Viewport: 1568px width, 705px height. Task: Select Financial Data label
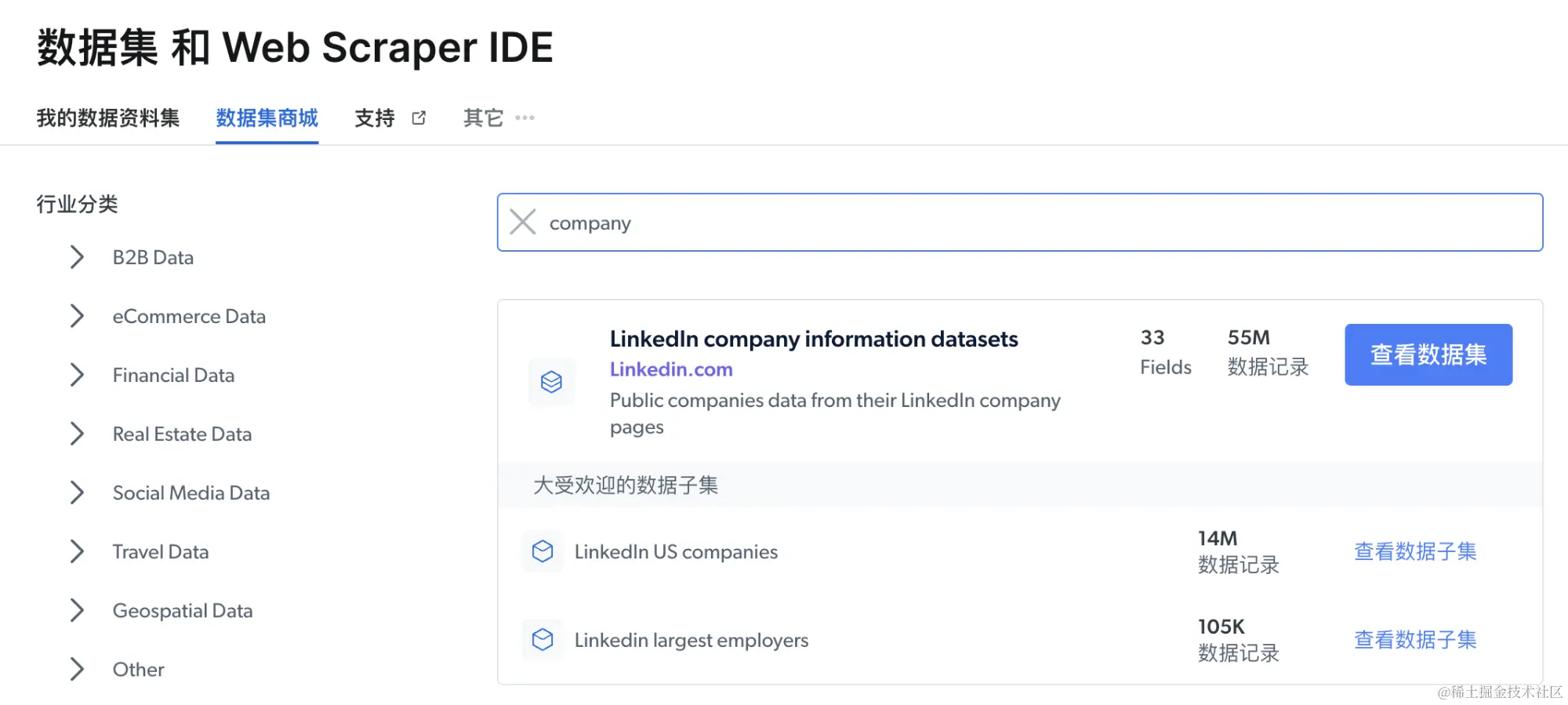click(173, 375)
